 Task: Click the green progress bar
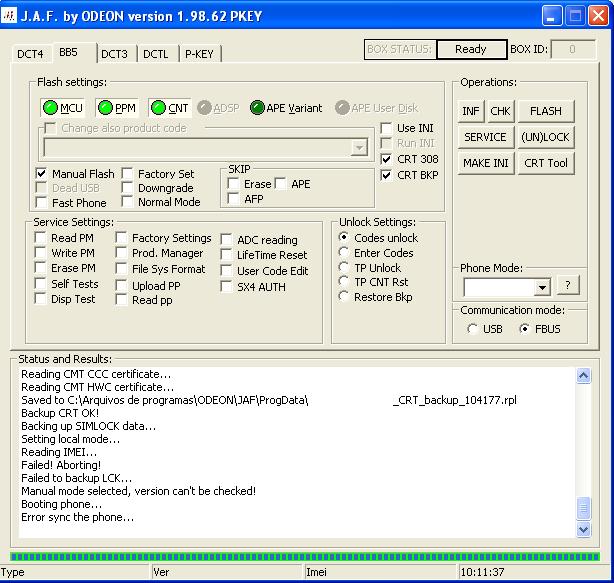click(x=305, y=555)
